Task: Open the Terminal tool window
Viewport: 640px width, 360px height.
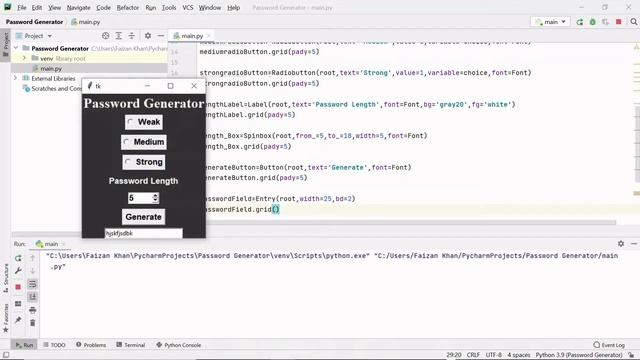Action: [x=131, y=345]
